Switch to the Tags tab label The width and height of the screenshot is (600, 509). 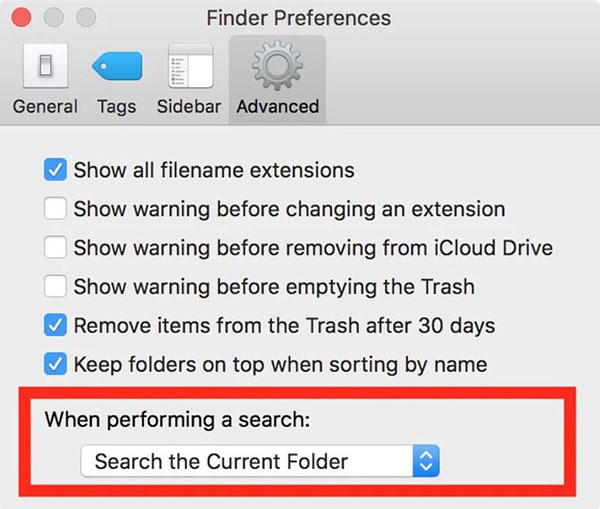(117, 107)
